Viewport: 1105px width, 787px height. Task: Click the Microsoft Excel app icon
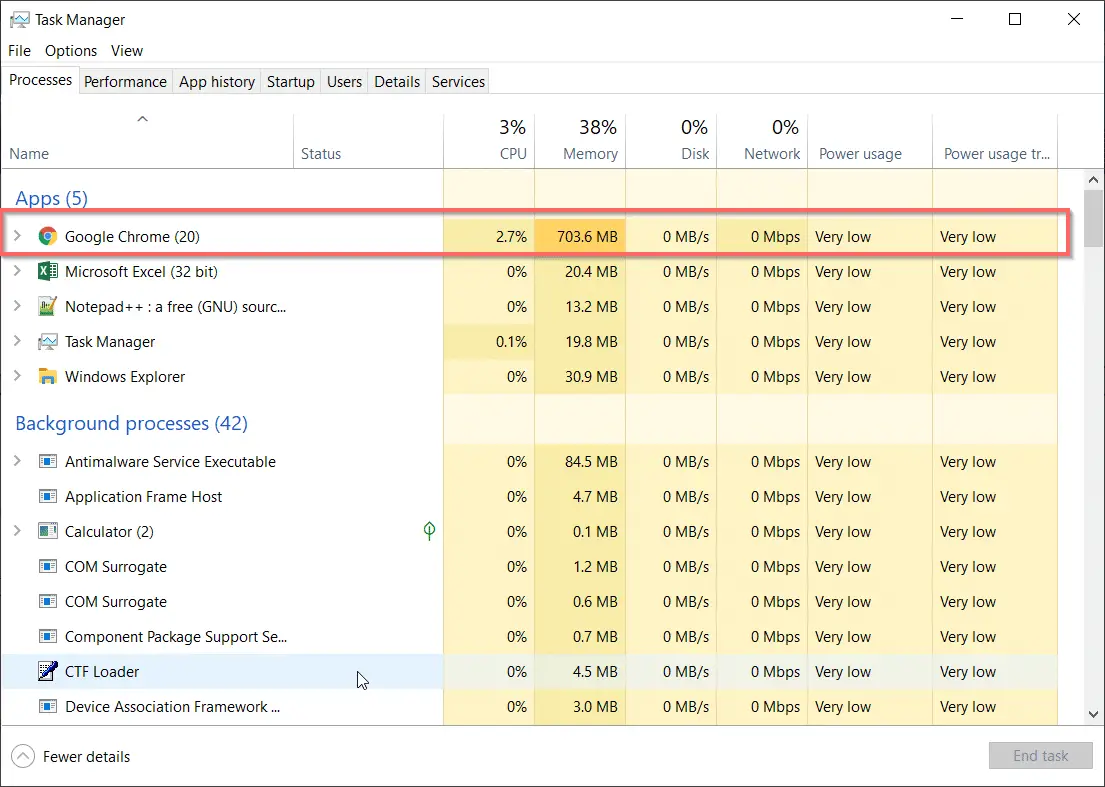(x=47, y=271)
